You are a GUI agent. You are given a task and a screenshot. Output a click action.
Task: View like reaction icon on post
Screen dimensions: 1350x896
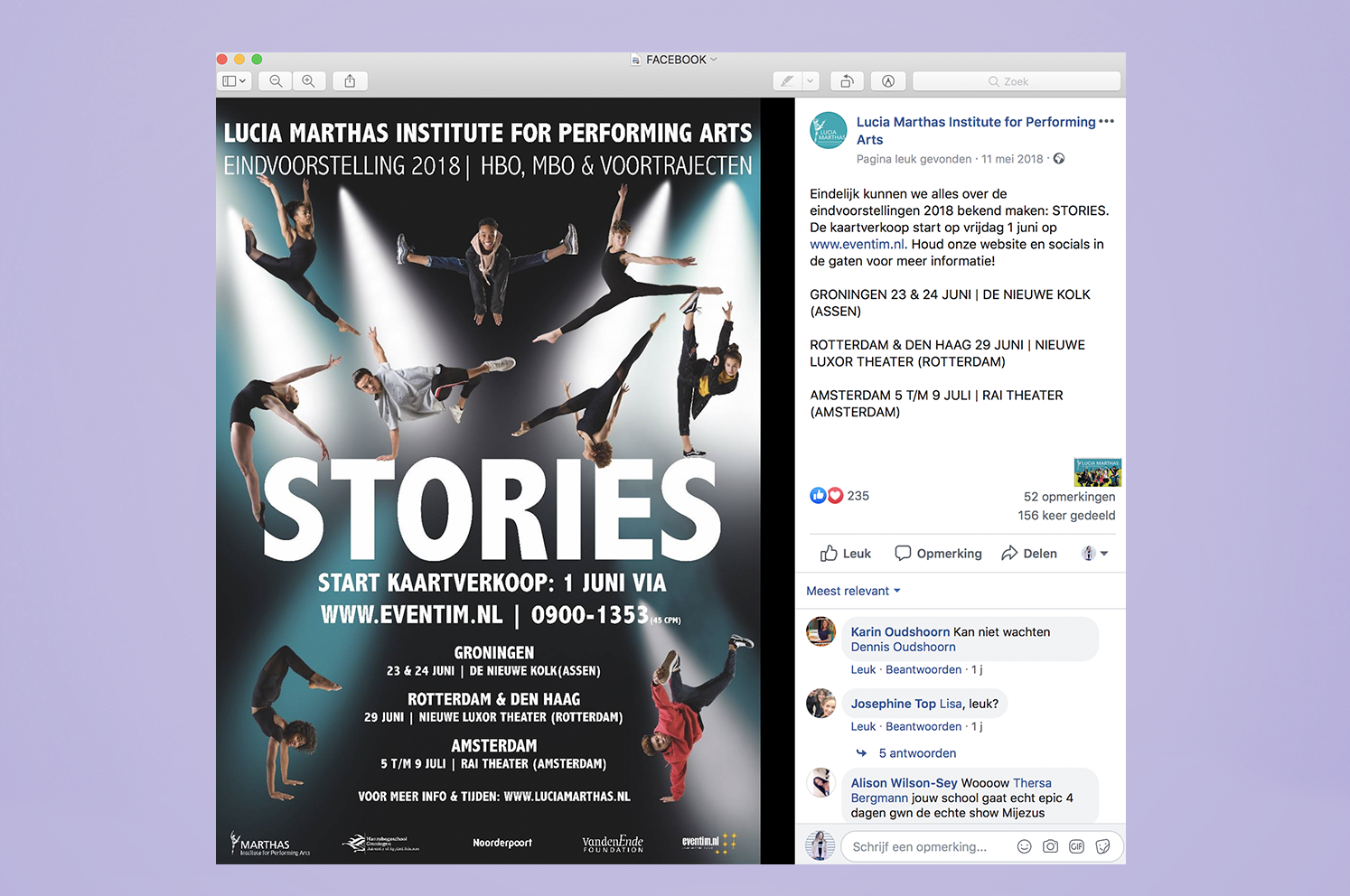click(x=818, y=495)
